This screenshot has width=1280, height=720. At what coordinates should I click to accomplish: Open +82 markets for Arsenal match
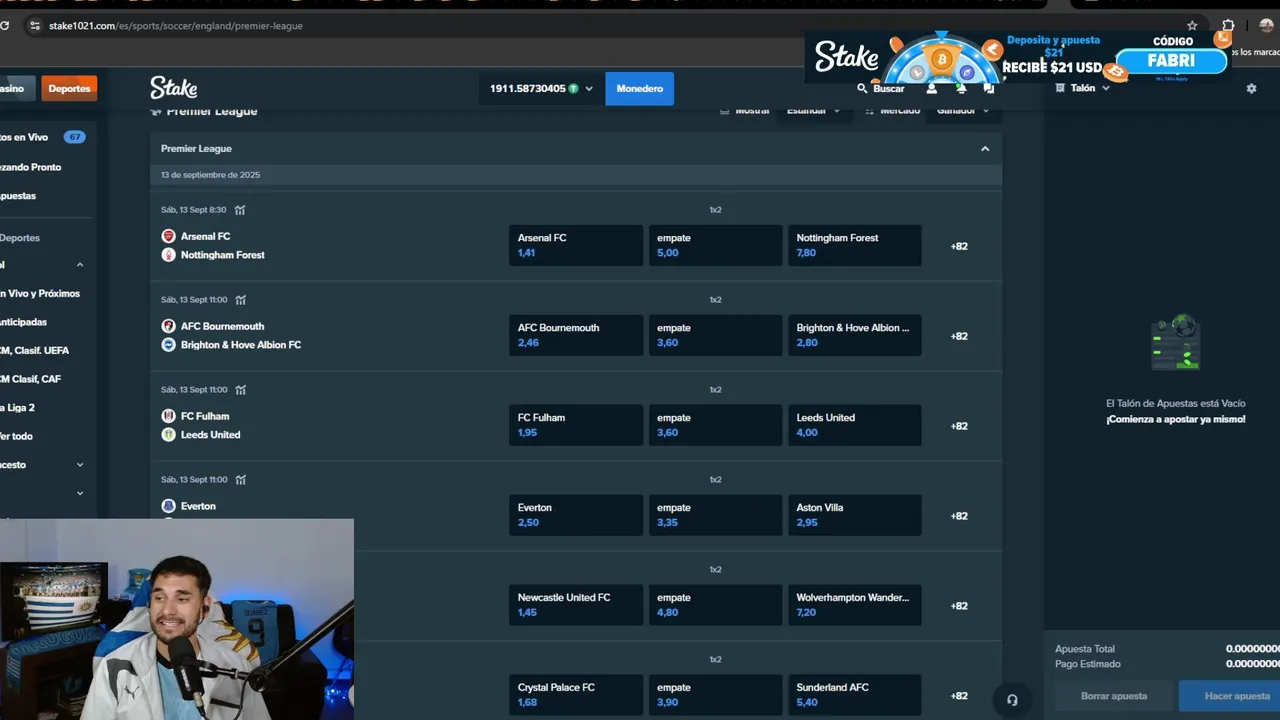[959, 246]
